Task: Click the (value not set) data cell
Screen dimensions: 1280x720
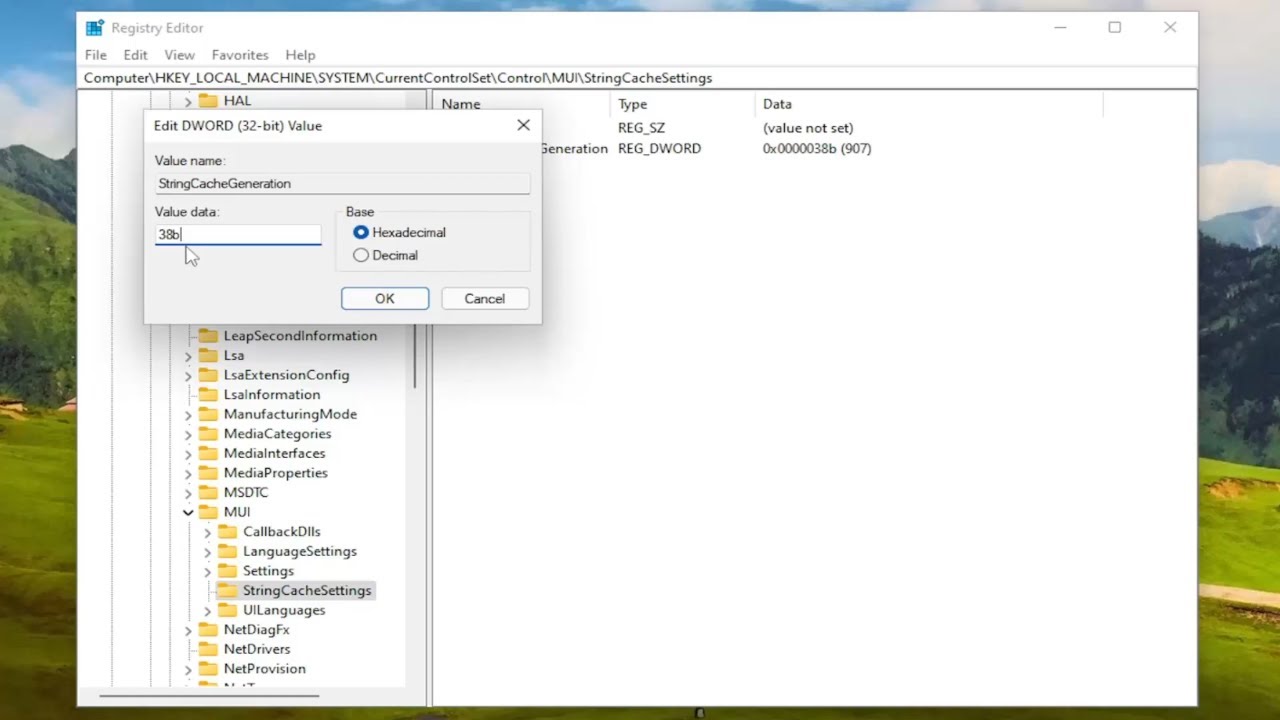Action: pyautogui.click(x=808, y=128)
